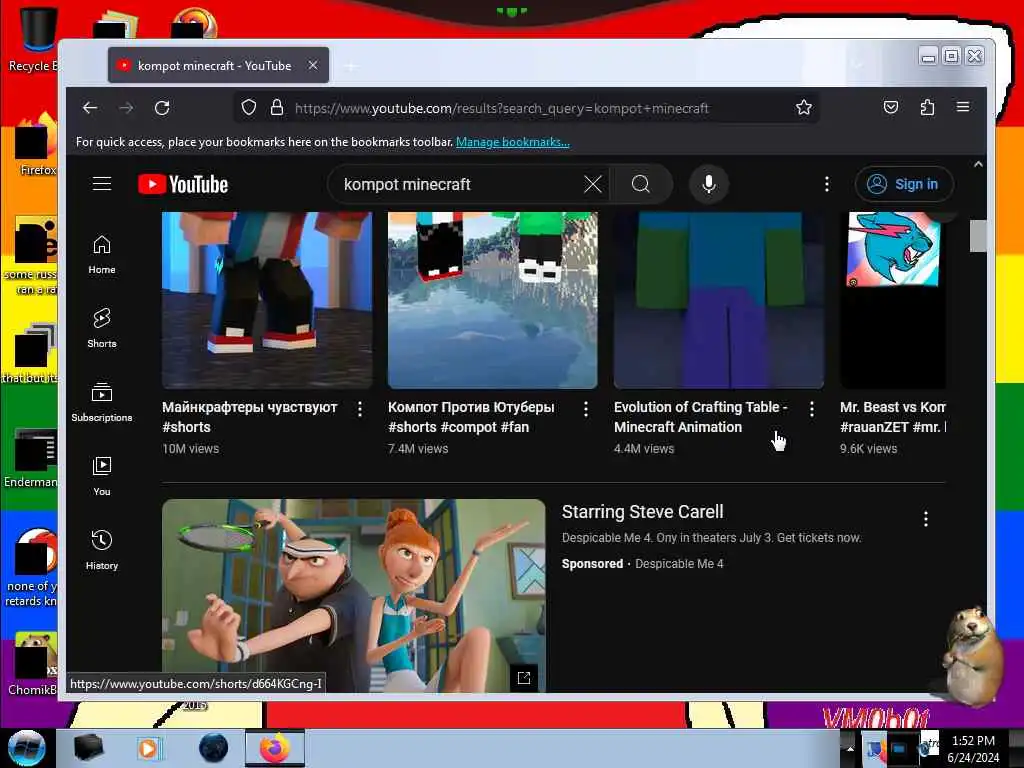1024x768 pixels.
Task: Click the browser URL address bar
Action: pos(526,108)
